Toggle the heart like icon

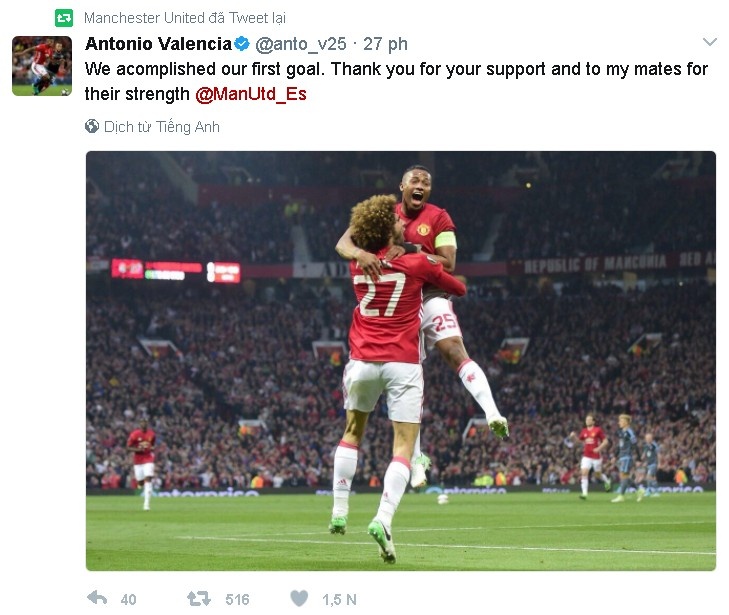pos(299,598)
